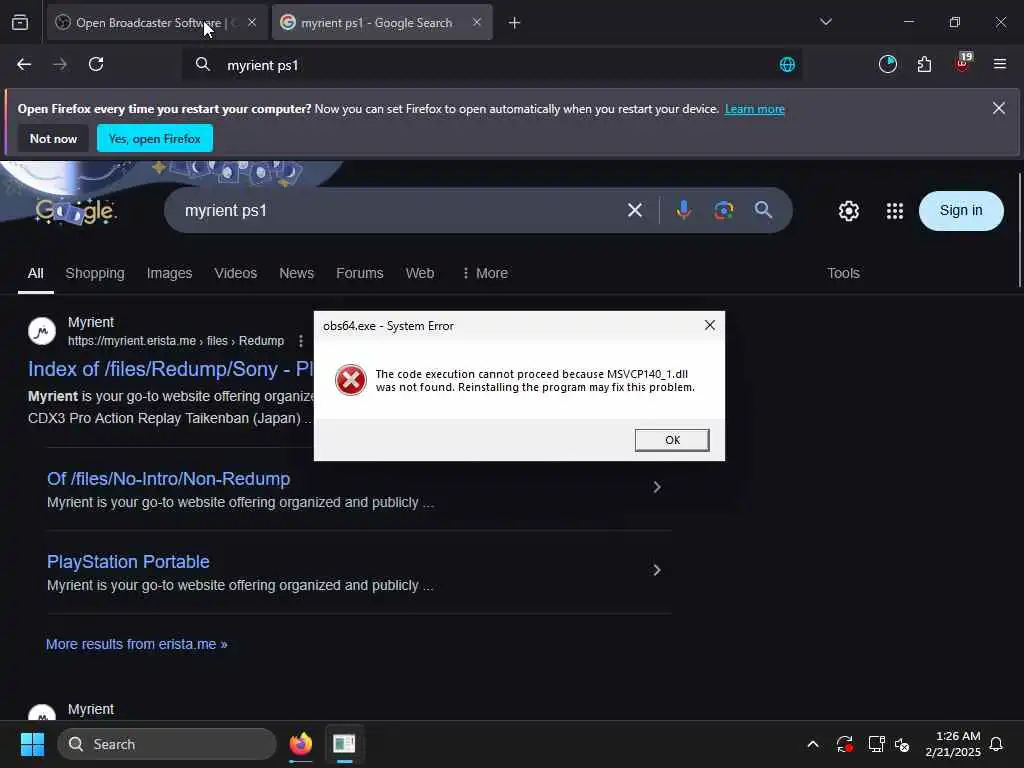
Task: Click More results from erista.me link
Action: (x=136, y=644)
